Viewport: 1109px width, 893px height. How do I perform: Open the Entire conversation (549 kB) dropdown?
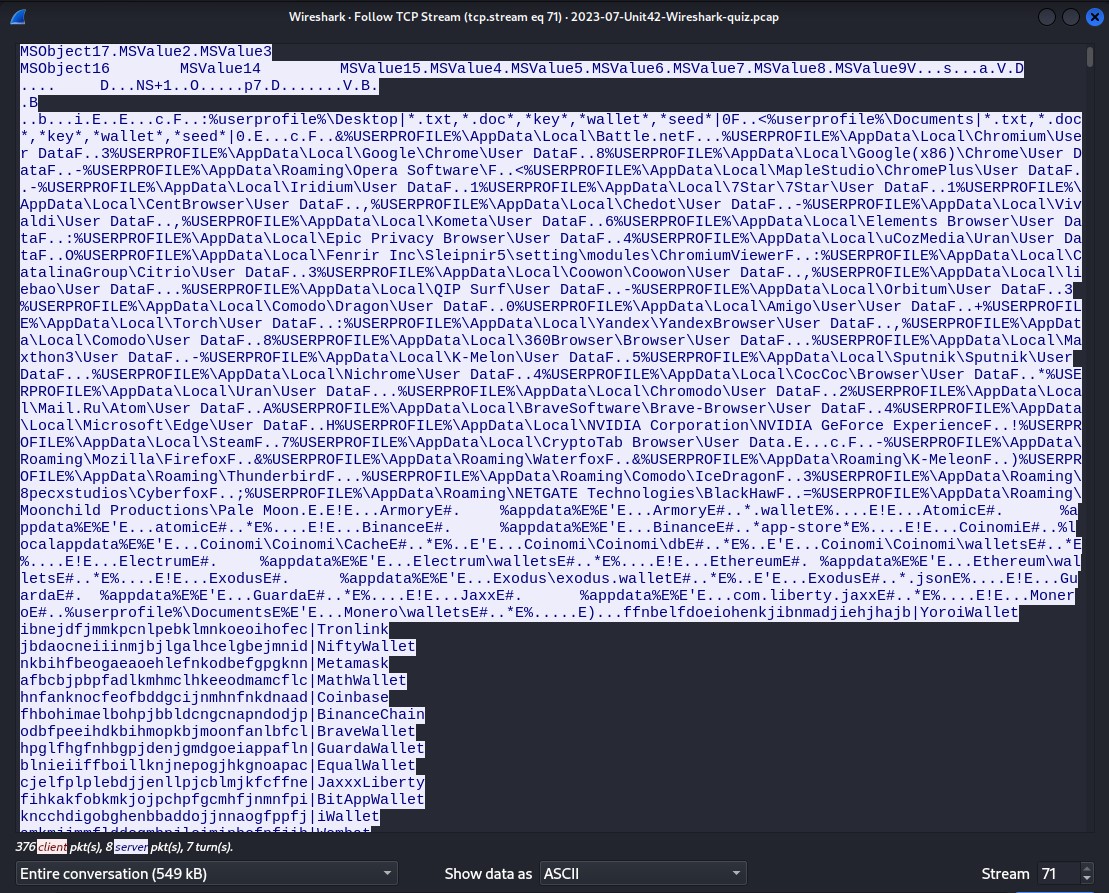[x=207, y=873]
